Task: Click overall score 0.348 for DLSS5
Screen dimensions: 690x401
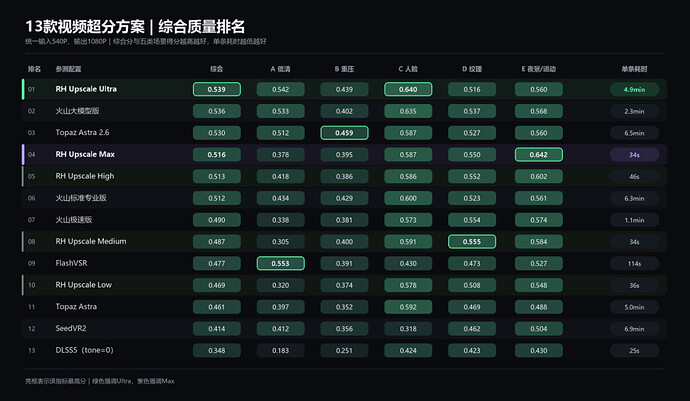Action: click(217, 350)
